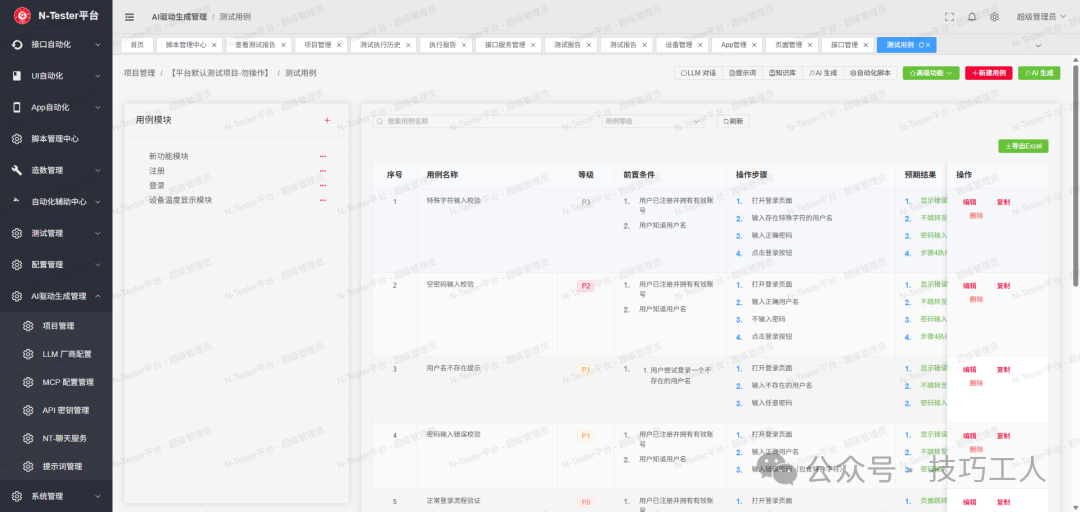Click the 造数管理 wrench icon

tap(17, 170)
